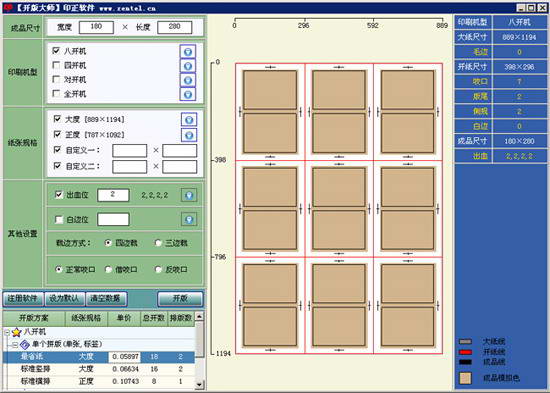Click the help icon in the 出血位 row
The width and height of the screenshot is (550, 393).
point(189,195)
